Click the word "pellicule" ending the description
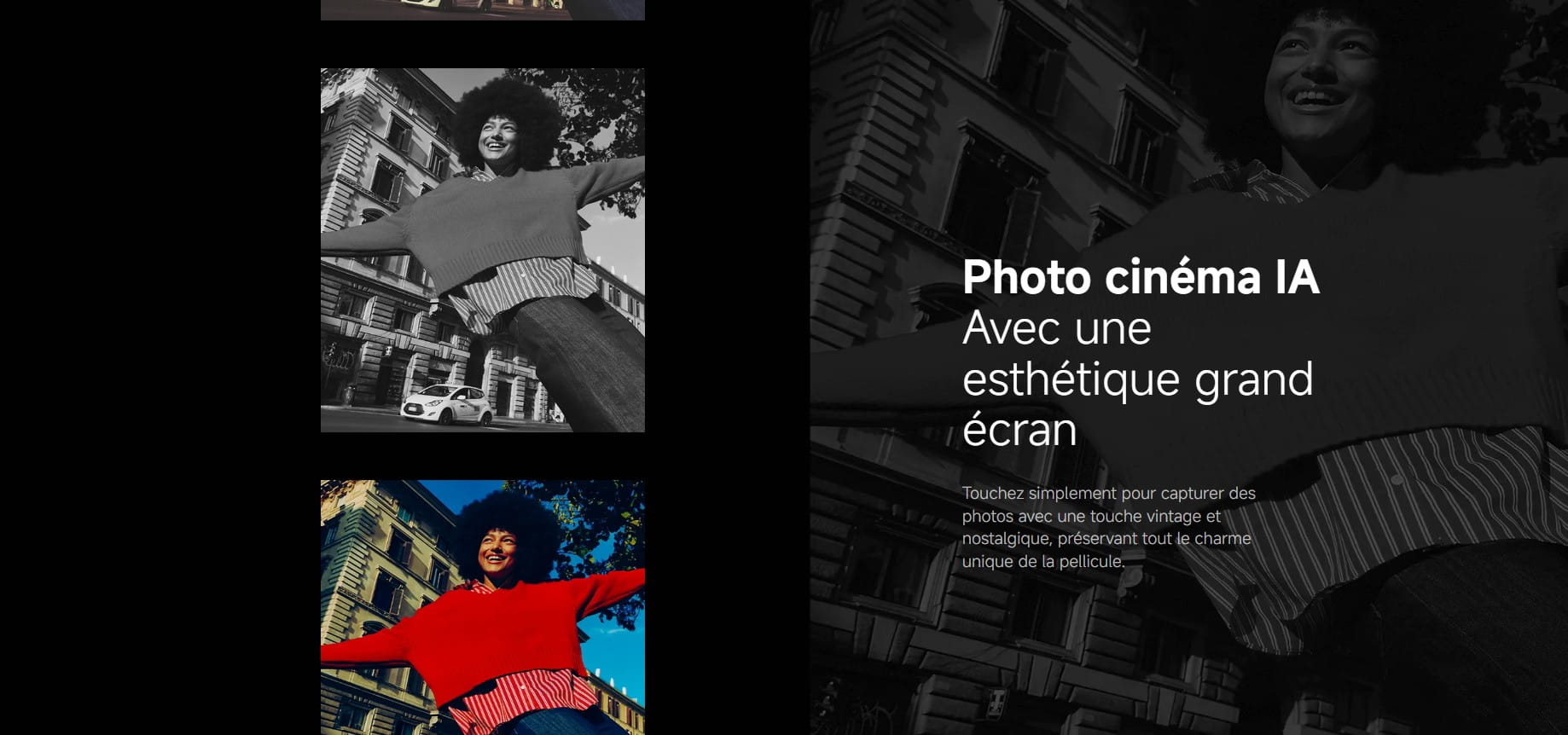Image resolution: width=1568 pixels, height=735 pixels. coord(1090,562)
